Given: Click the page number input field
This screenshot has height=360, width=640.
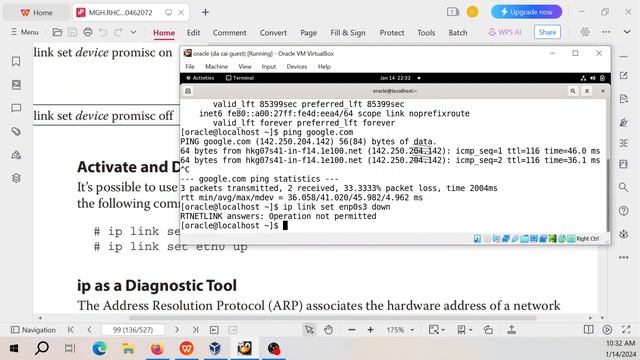Looking at the screenshot, I should click(x=133, y=330).
